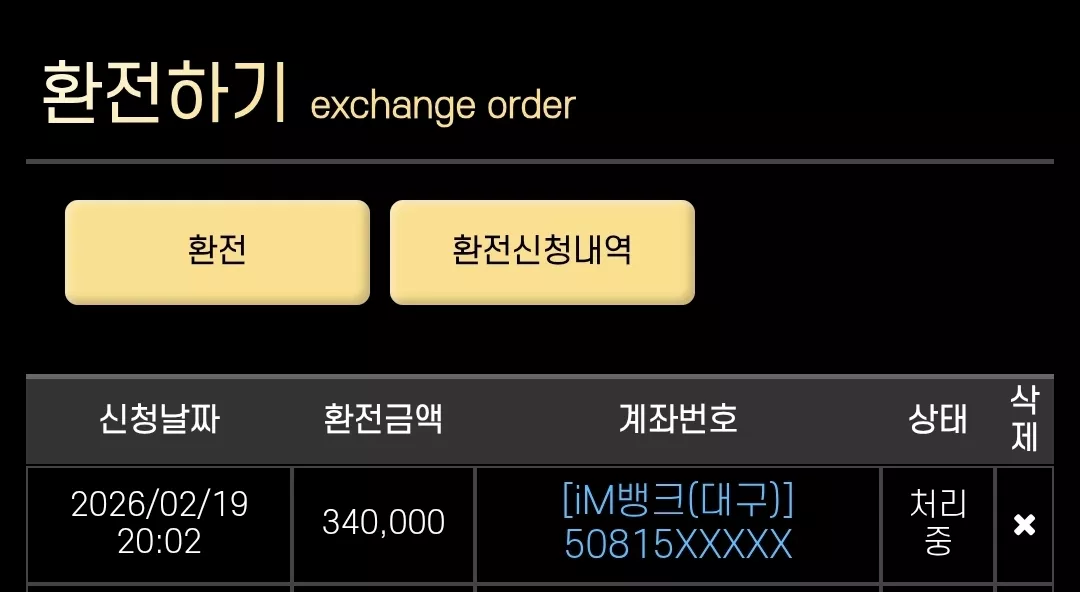The height and width of the screenshot is (592, 1080).
Task: Click the 삭제 column header
Action: pos(1024,418)
